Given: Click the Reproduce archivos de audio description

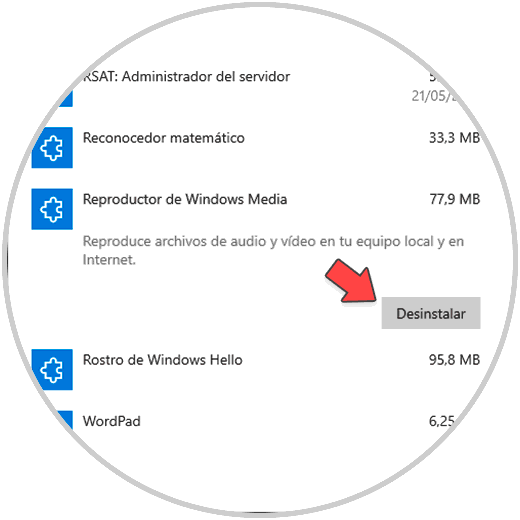Looking at the screenshot, I should point(273,250).
